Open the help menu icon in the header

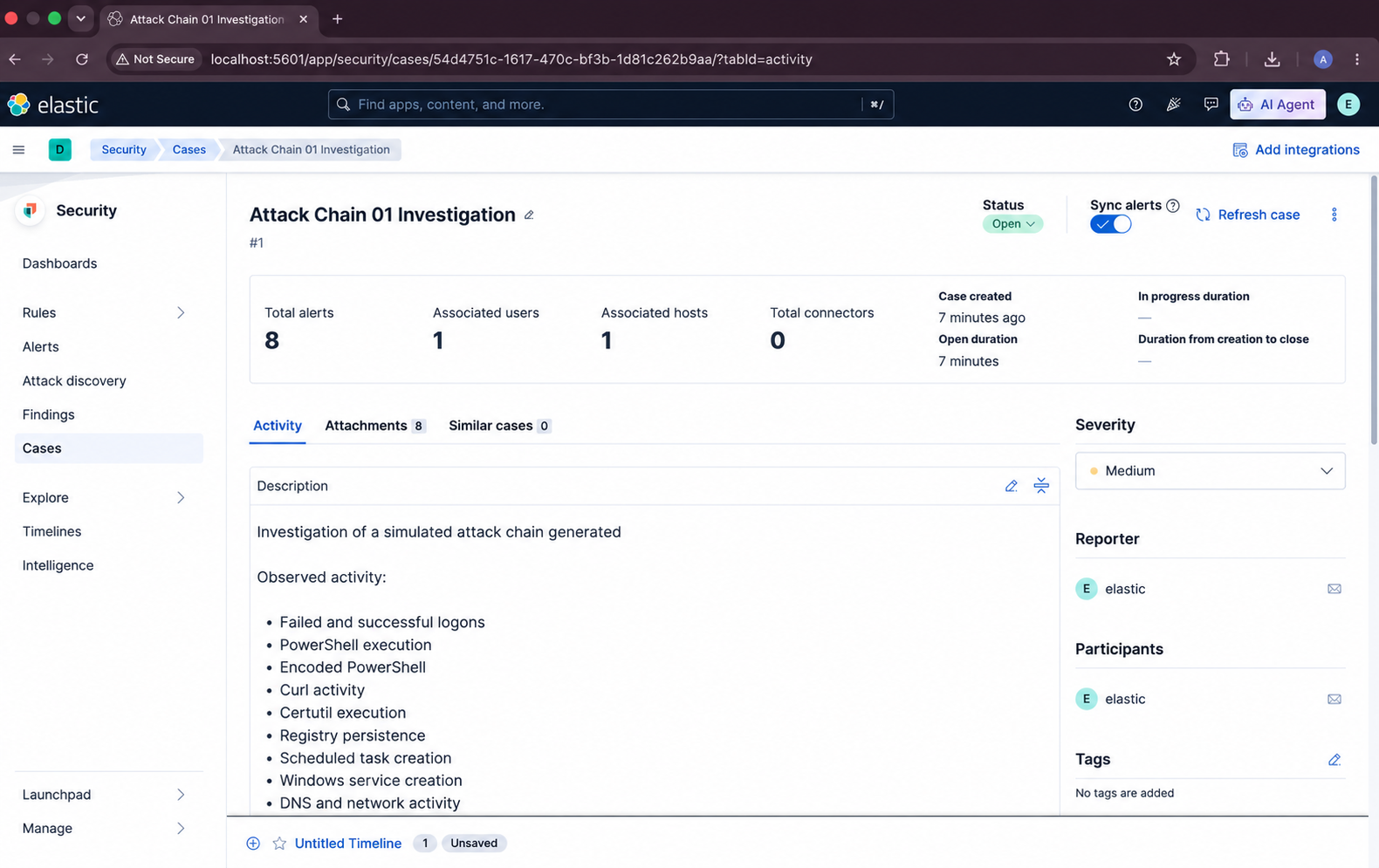(x=1135, y=105)
